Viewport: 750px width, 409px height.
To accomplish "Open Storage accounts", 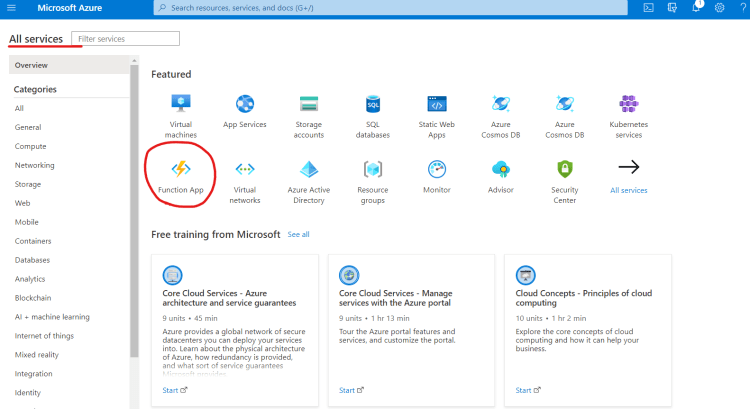I will 309,116.
